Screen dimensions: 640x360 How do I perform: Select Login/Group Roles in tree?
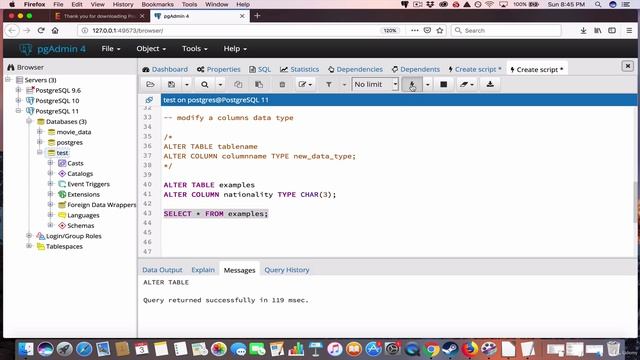(x=73, y=236)
